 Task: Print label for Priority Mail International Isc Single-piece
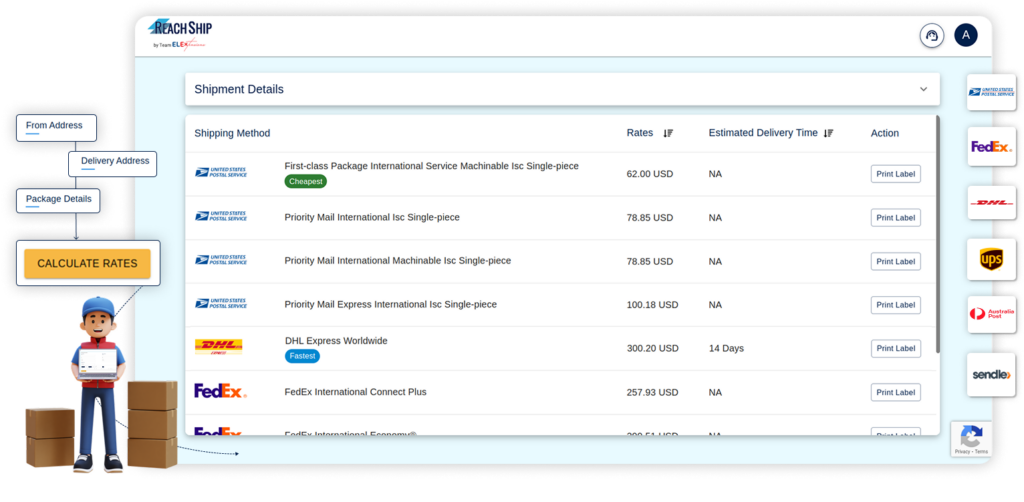(x=895, y=217)
